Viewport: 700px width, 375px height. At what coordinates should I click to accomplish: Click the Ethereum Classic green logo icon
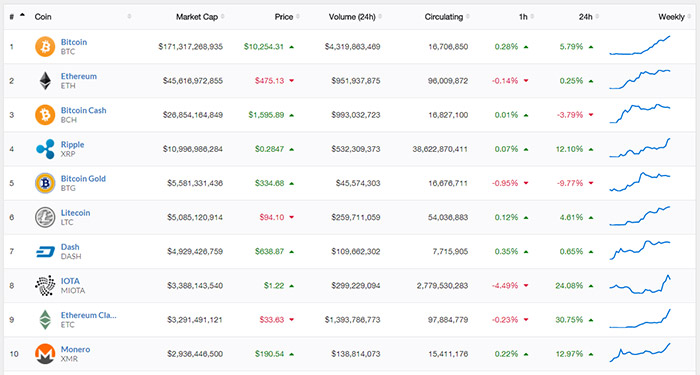45,320
